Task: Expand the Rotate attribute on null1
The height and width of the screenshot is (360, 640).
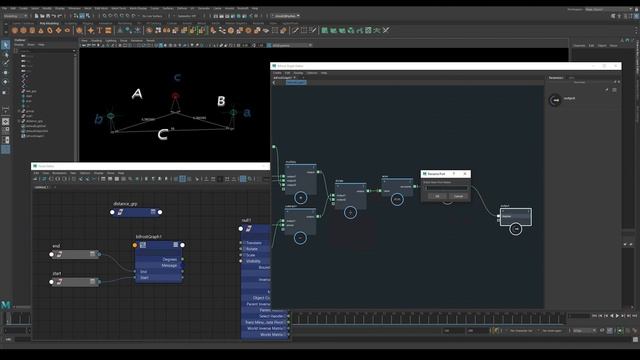Action: click(244, 249)
